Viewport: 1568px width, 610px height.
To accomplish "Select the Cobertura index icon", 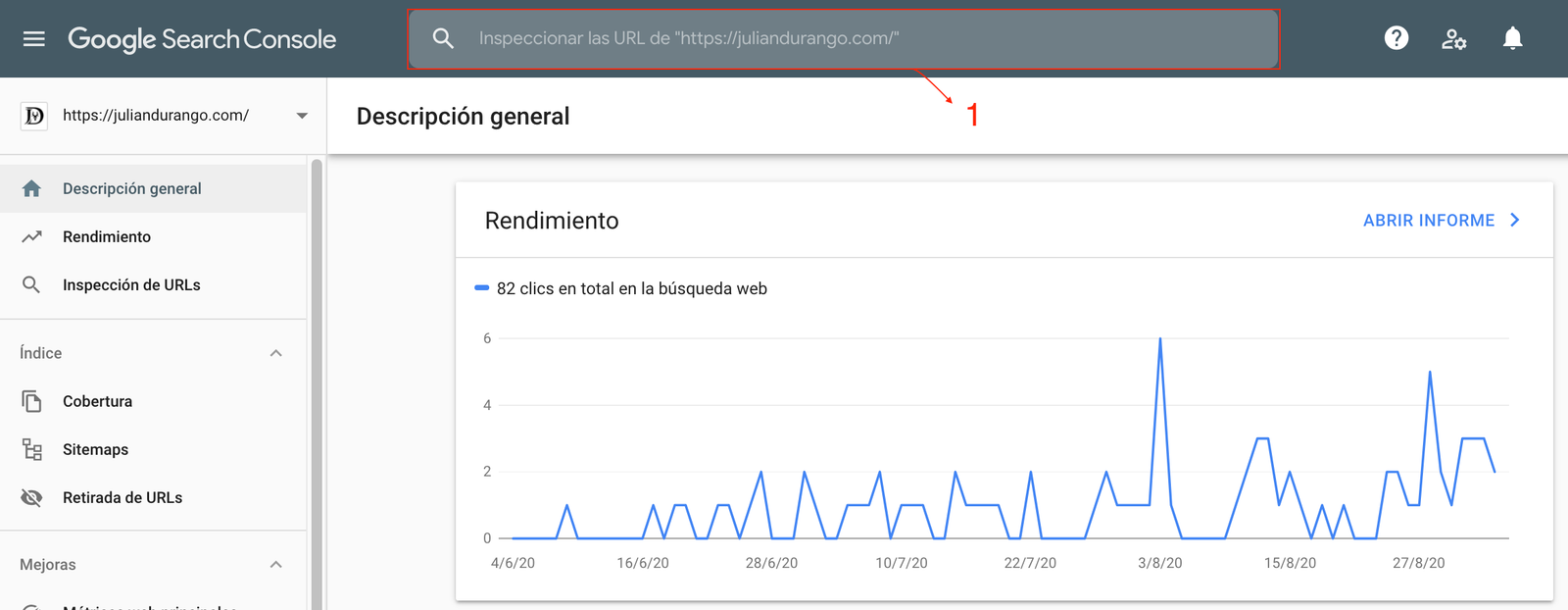I will (x=32, y=400).
